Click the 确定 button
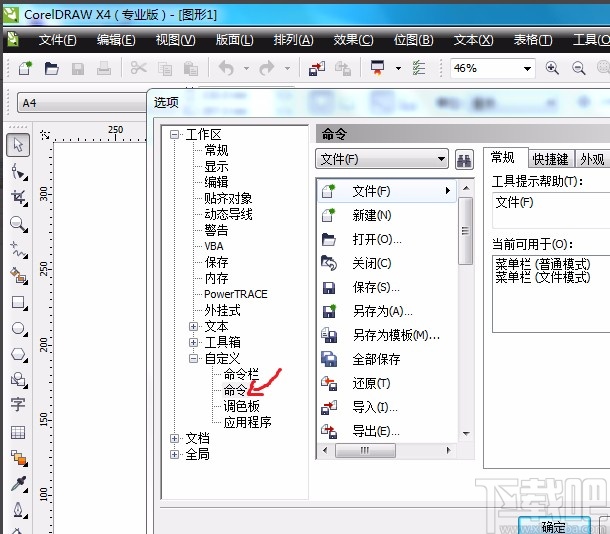 [x=554, y=526]
